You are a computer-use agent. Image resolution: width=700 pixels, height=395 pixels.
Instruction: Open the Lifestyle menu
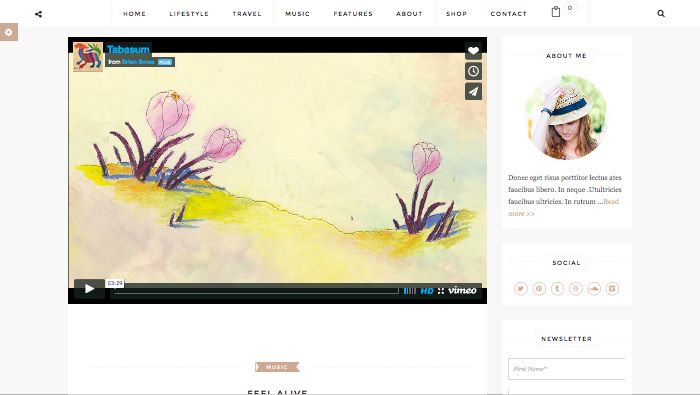189,14
